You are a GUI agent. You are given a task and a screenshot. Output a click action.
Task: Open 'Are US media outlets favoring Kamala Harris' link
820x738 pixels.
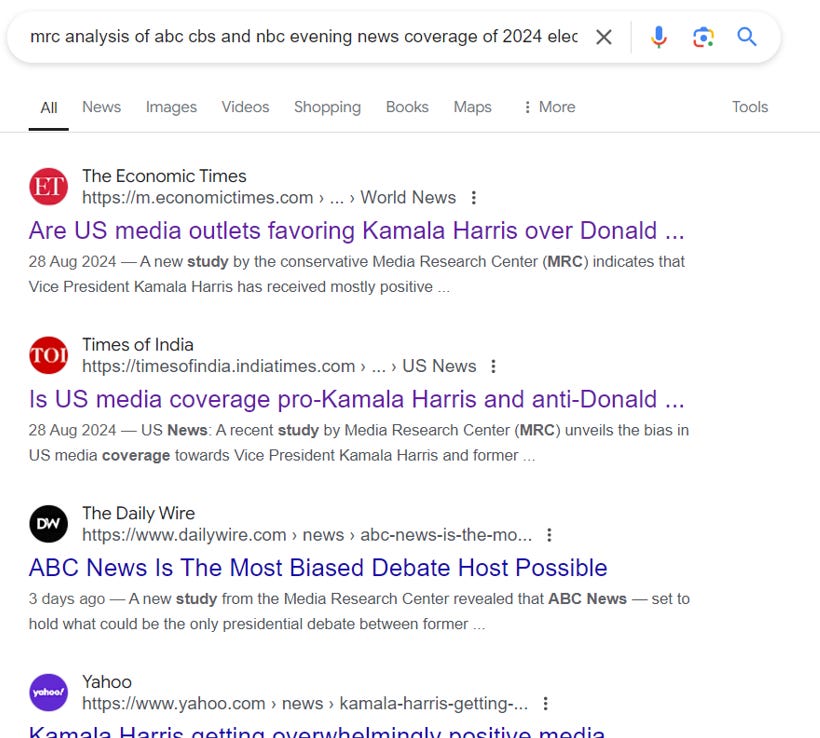[356, 231]
